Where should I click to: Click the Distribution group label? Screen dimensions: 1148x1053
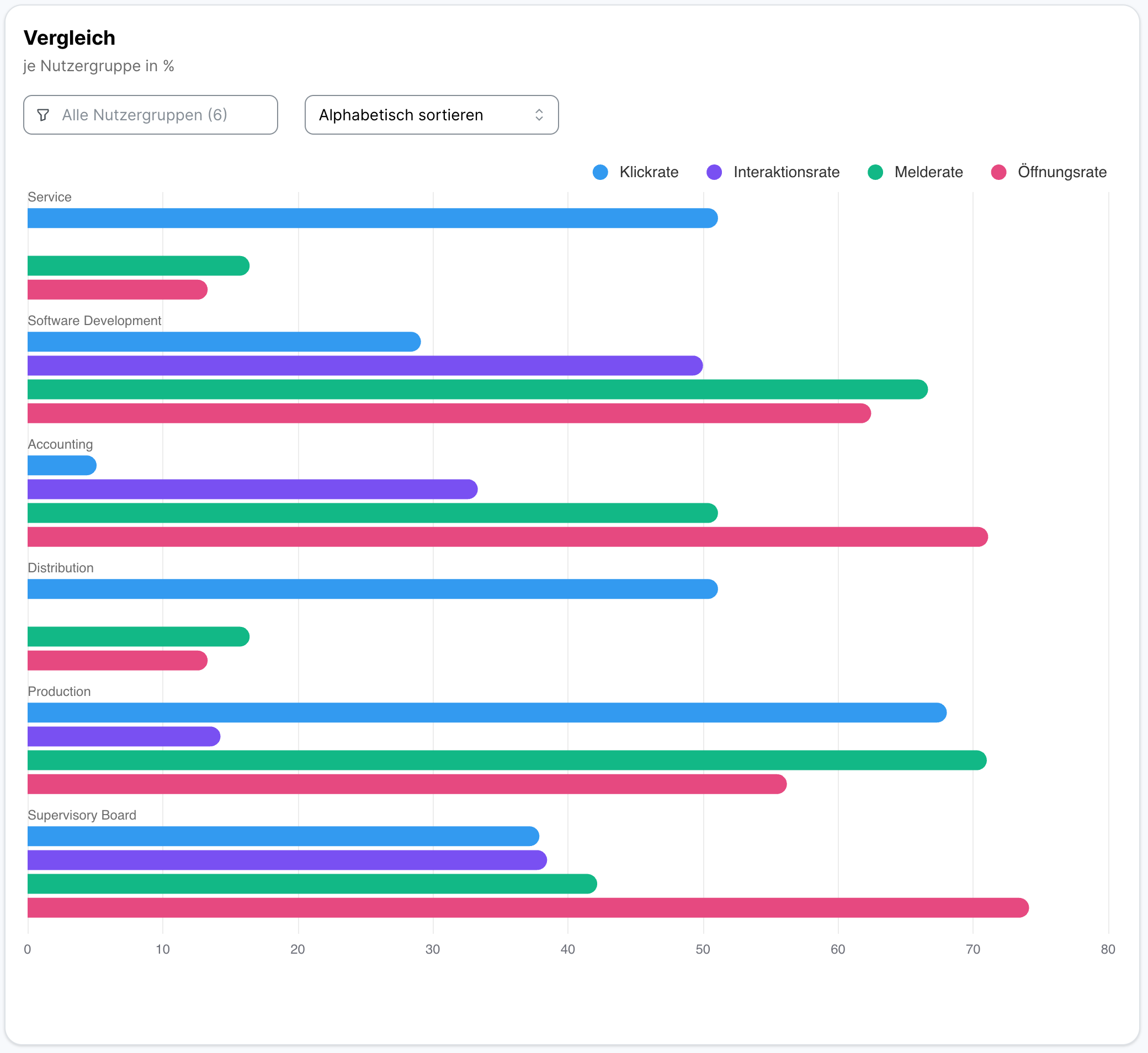click(x=60, y=568)
